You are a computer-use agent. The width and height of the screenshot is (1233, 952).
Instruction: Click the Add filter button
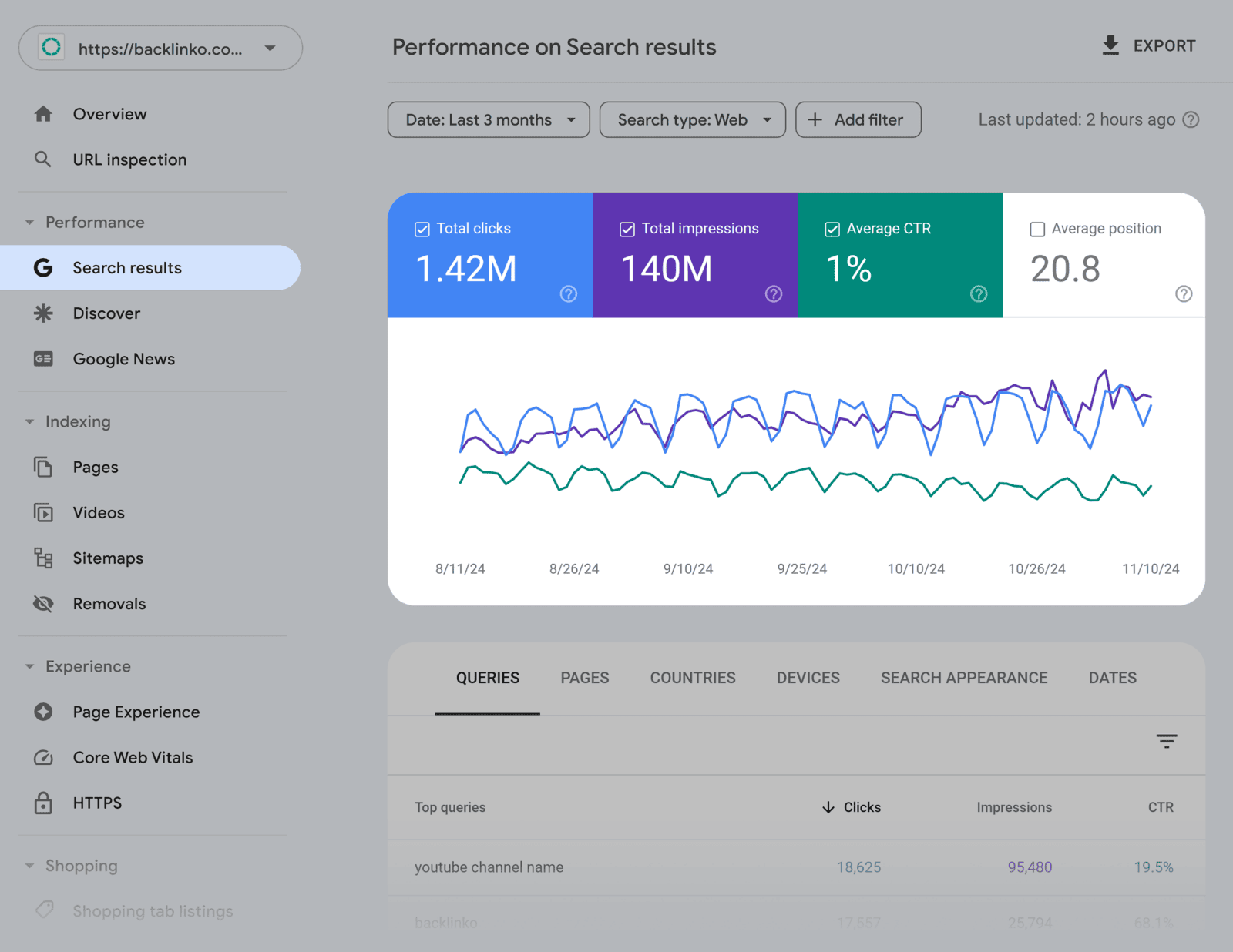pyautogui.click(x=858, y=120)
